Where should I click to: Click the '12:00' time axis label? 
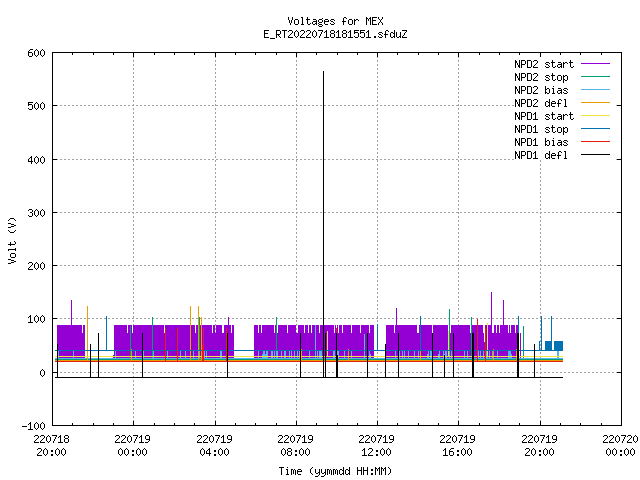click(x=376, y=452)
